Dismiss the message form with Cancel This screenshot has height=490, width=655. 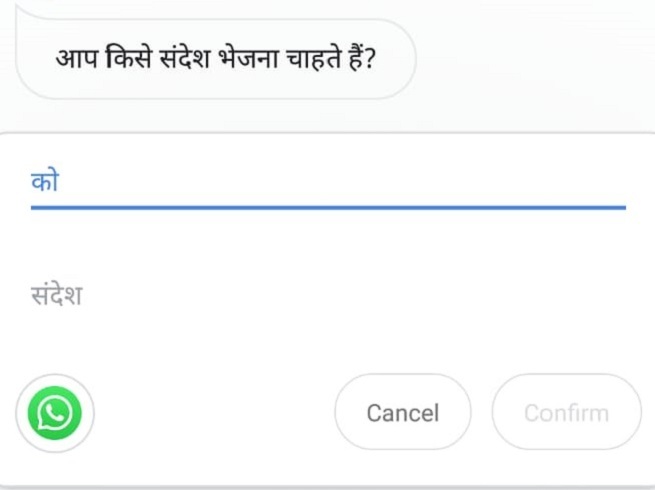tap(402, 412)
